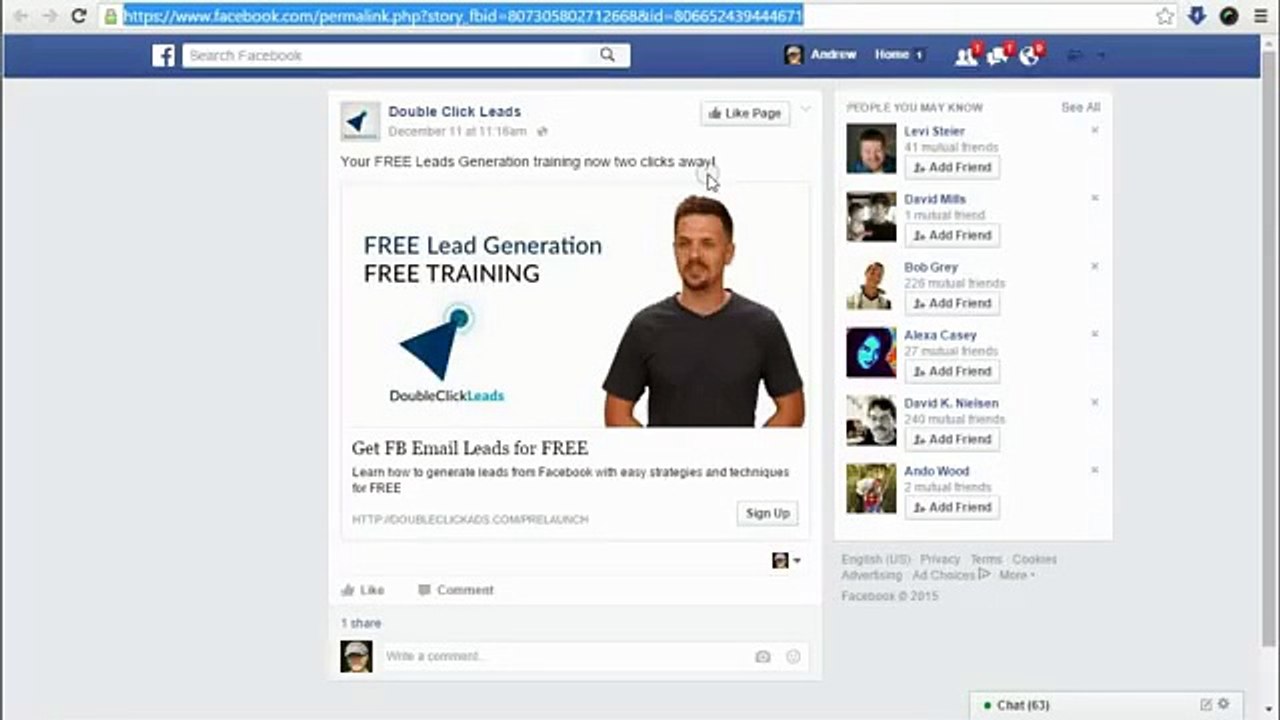Click Double Click Leads page avatar
The height and width of the screenshot is (720, 1280).
click(x=360, y=121)
